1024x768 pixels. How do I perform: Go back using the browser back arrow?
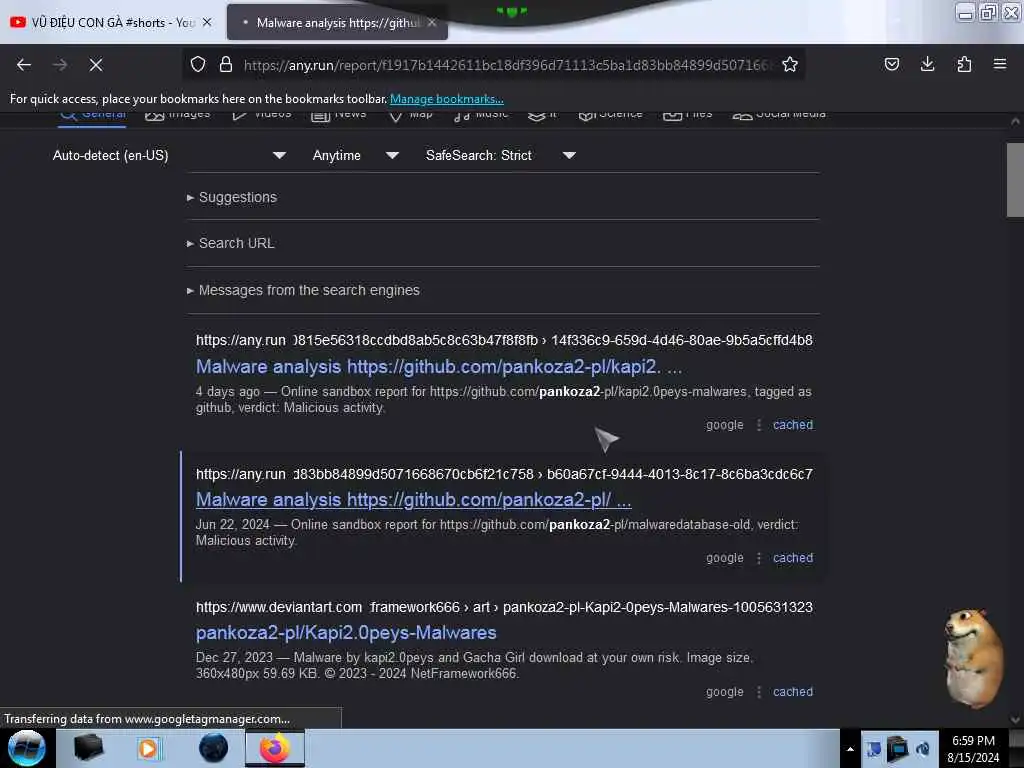tap(24, 65)
